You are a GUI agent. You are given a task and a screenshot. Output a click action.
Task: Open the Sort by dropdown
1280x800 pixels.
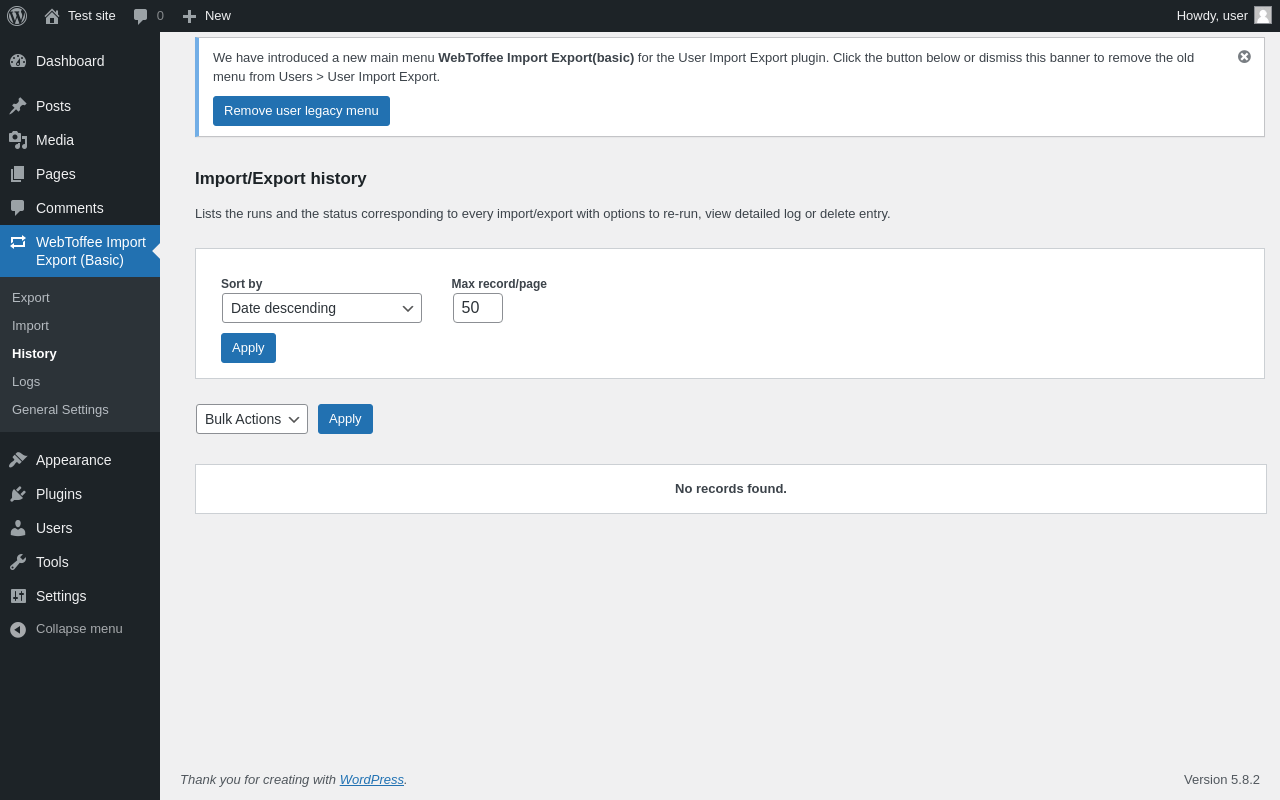point(322,308)
